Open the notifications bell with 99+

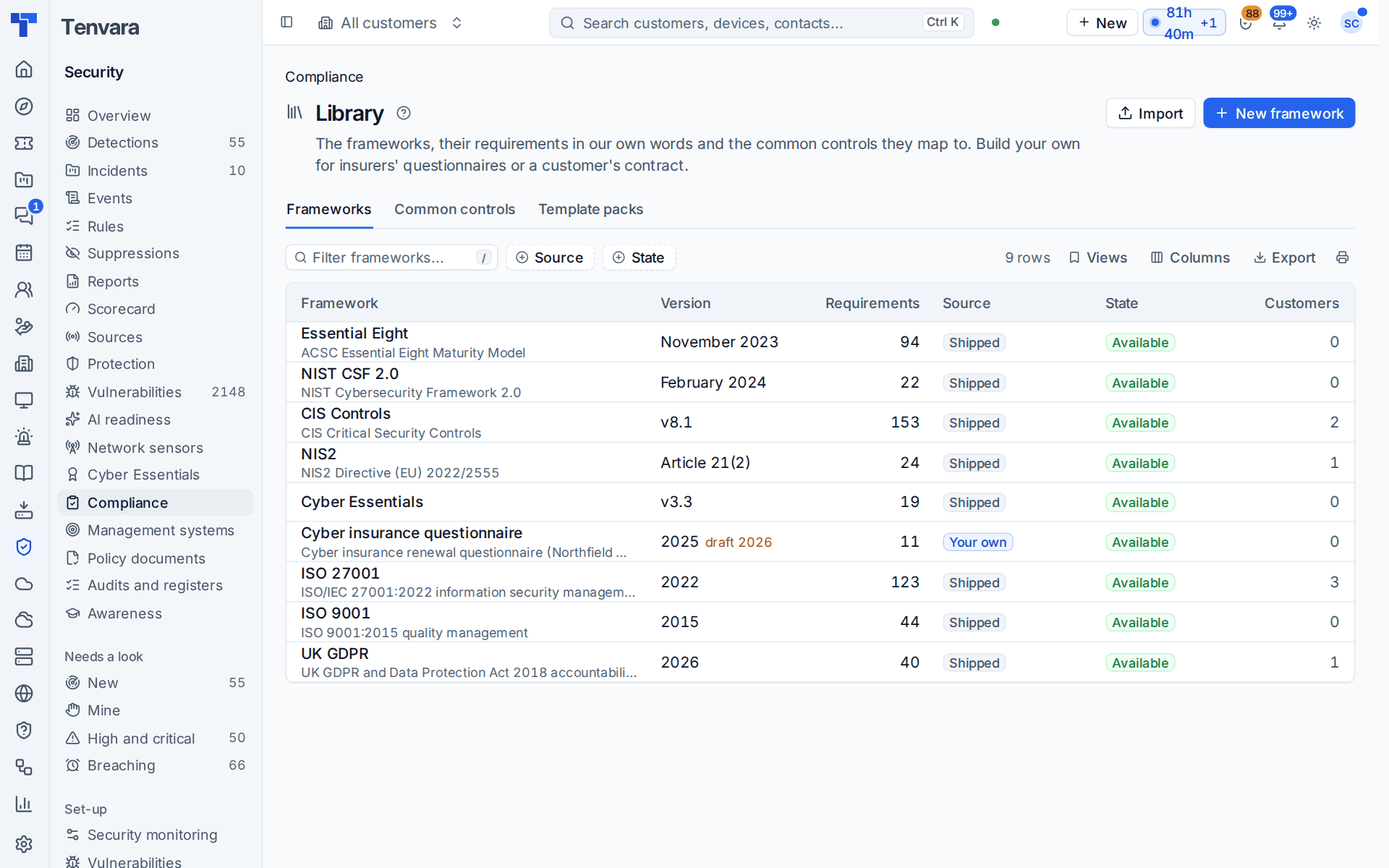(x=1280, y=23)
